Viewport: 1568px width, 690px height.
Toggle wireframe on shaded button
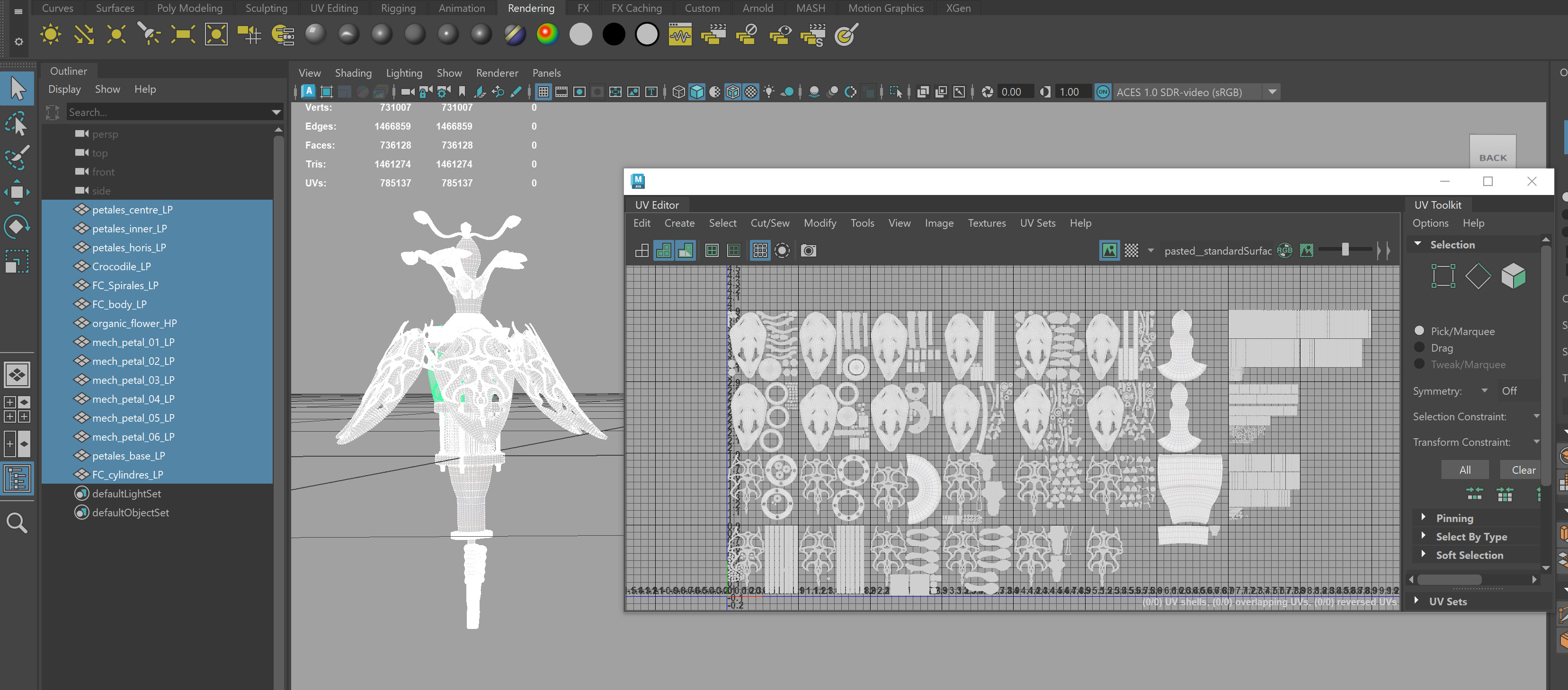(x=733, y=92)
